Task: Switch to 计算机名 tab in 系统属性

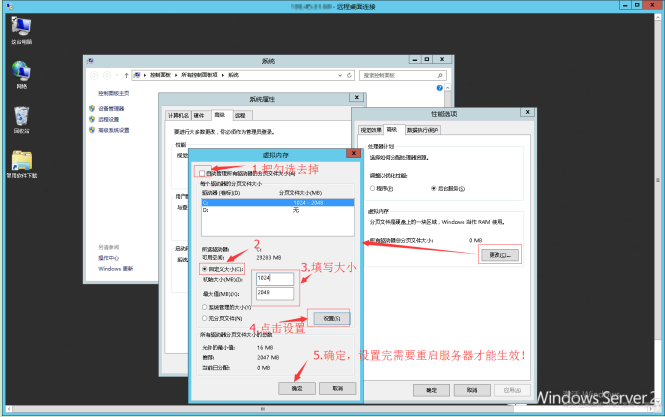Action: tap(178, 116)
